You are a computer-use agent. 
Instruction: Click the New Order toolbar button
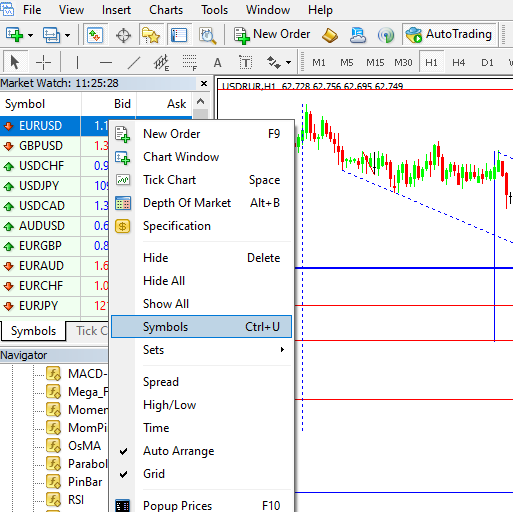[x=272, y=34]
